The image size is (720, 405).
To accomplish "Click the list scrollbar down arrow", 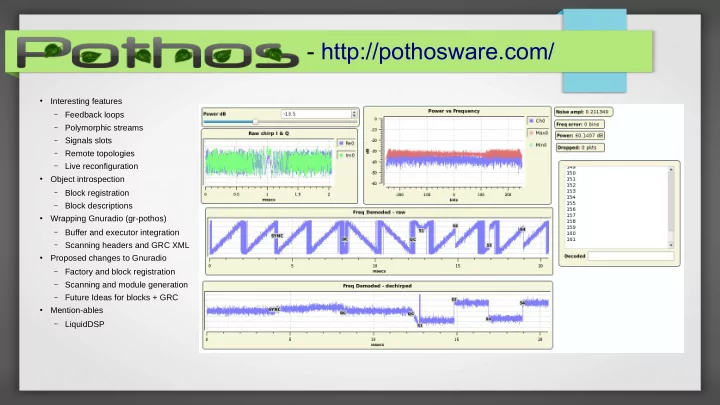I will (671, 245).
